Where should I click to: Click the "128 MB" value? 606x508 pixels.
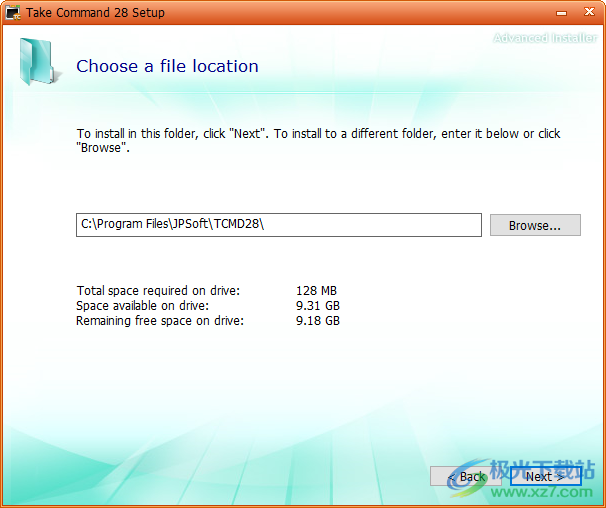pos(316,290)
